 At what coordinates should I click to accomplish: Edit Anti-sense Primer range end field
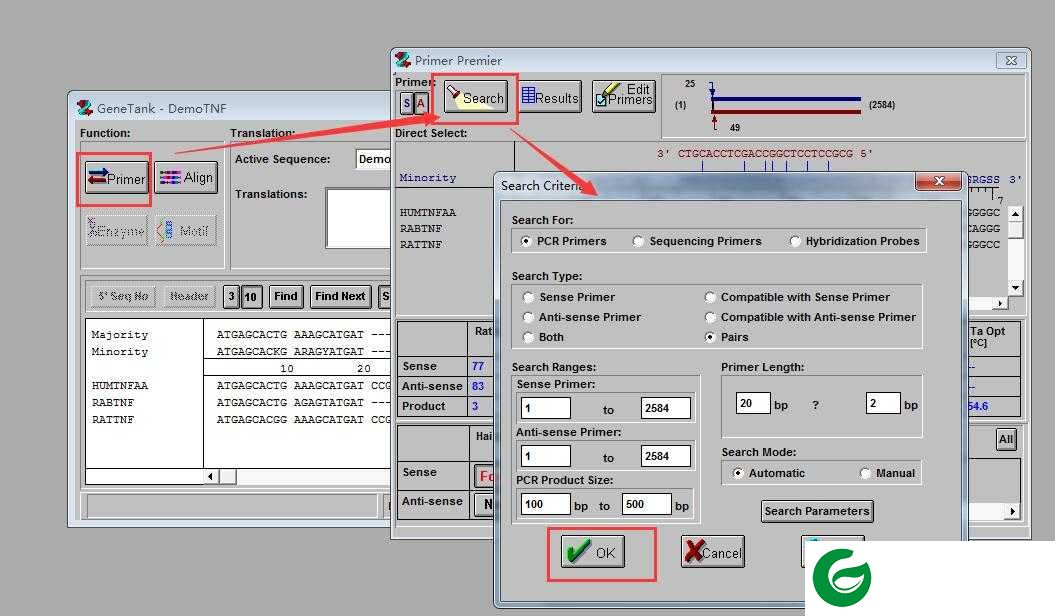665,456
